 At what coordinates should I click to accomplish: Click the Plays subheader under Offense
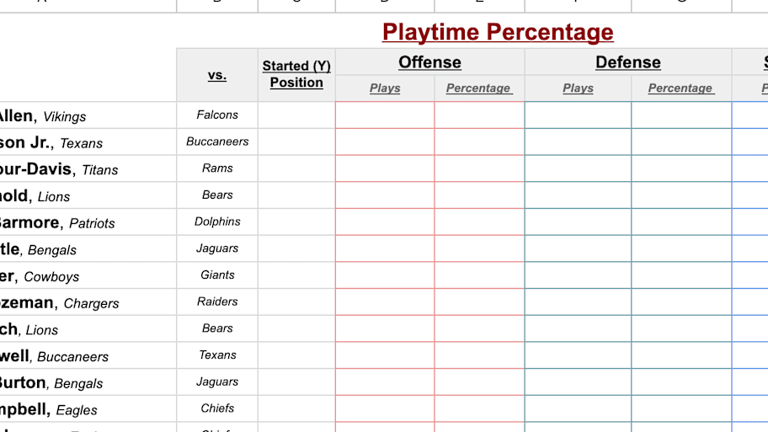[385, 88]
